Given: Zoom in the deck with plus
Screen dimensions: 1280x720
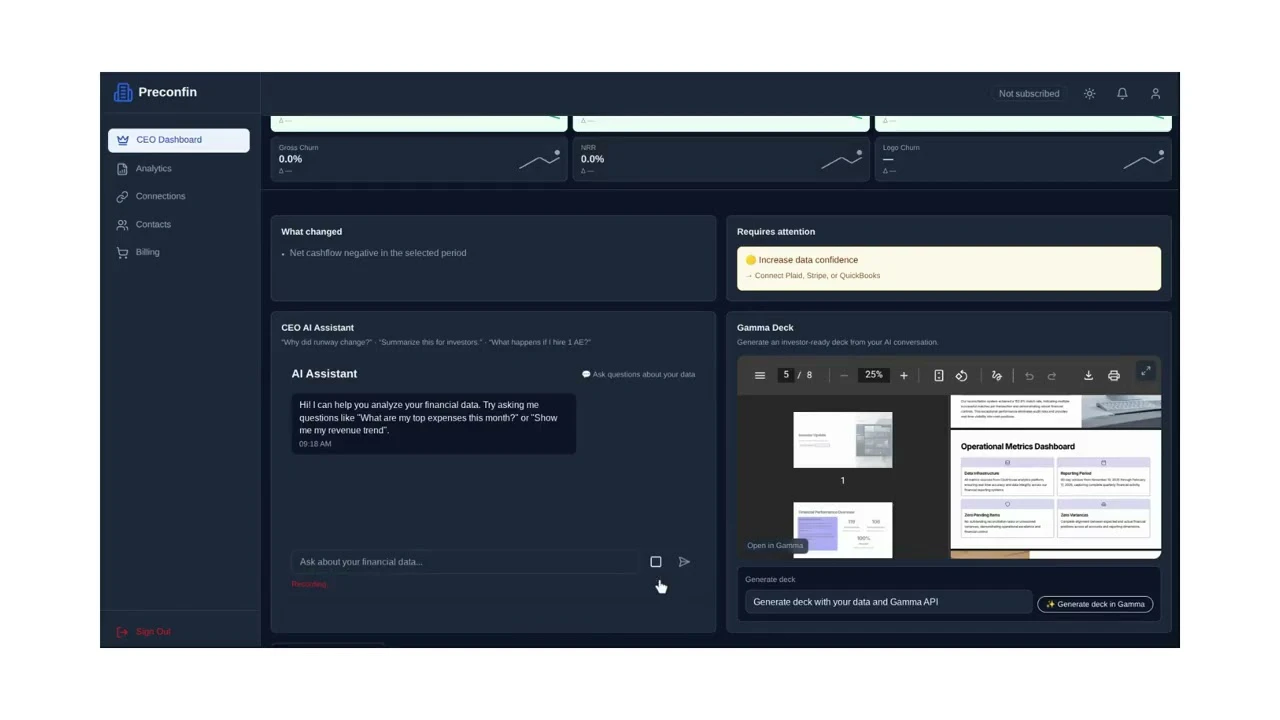Looking at the screenshot, I should (x=904, y=375).
